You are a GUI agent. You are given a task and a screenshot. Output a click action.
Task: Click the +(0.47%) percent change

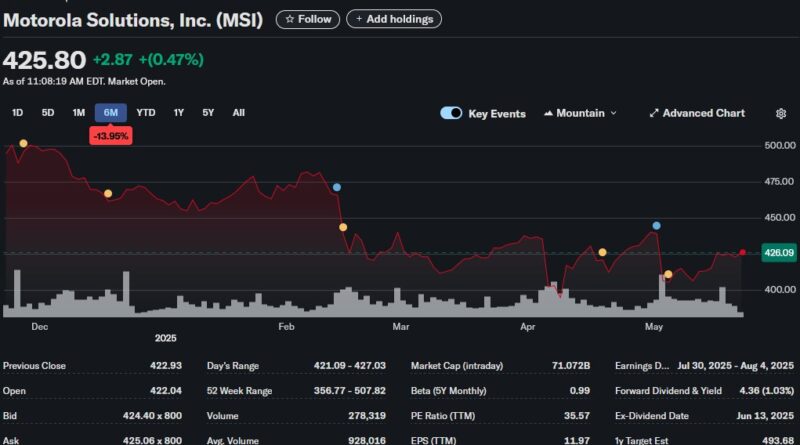[171, 60]
